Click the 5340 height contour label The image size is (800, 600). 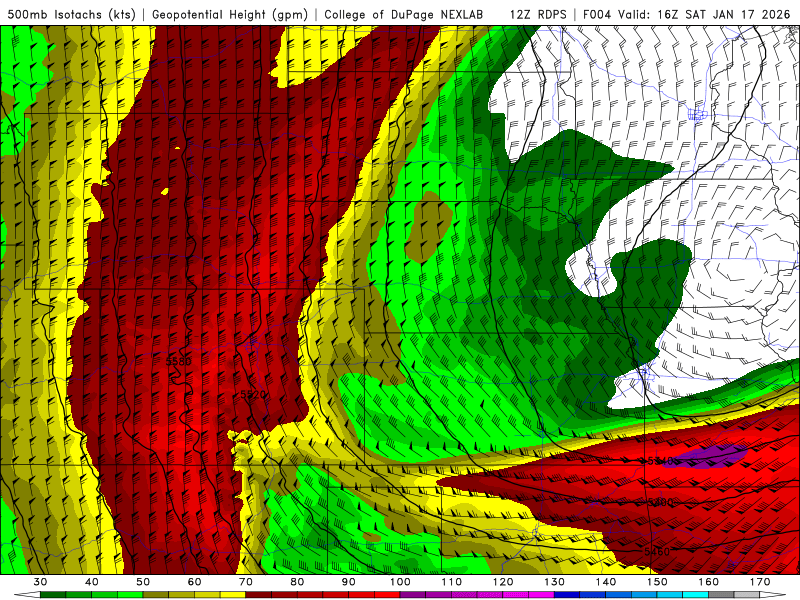click(x=662, y=461)
